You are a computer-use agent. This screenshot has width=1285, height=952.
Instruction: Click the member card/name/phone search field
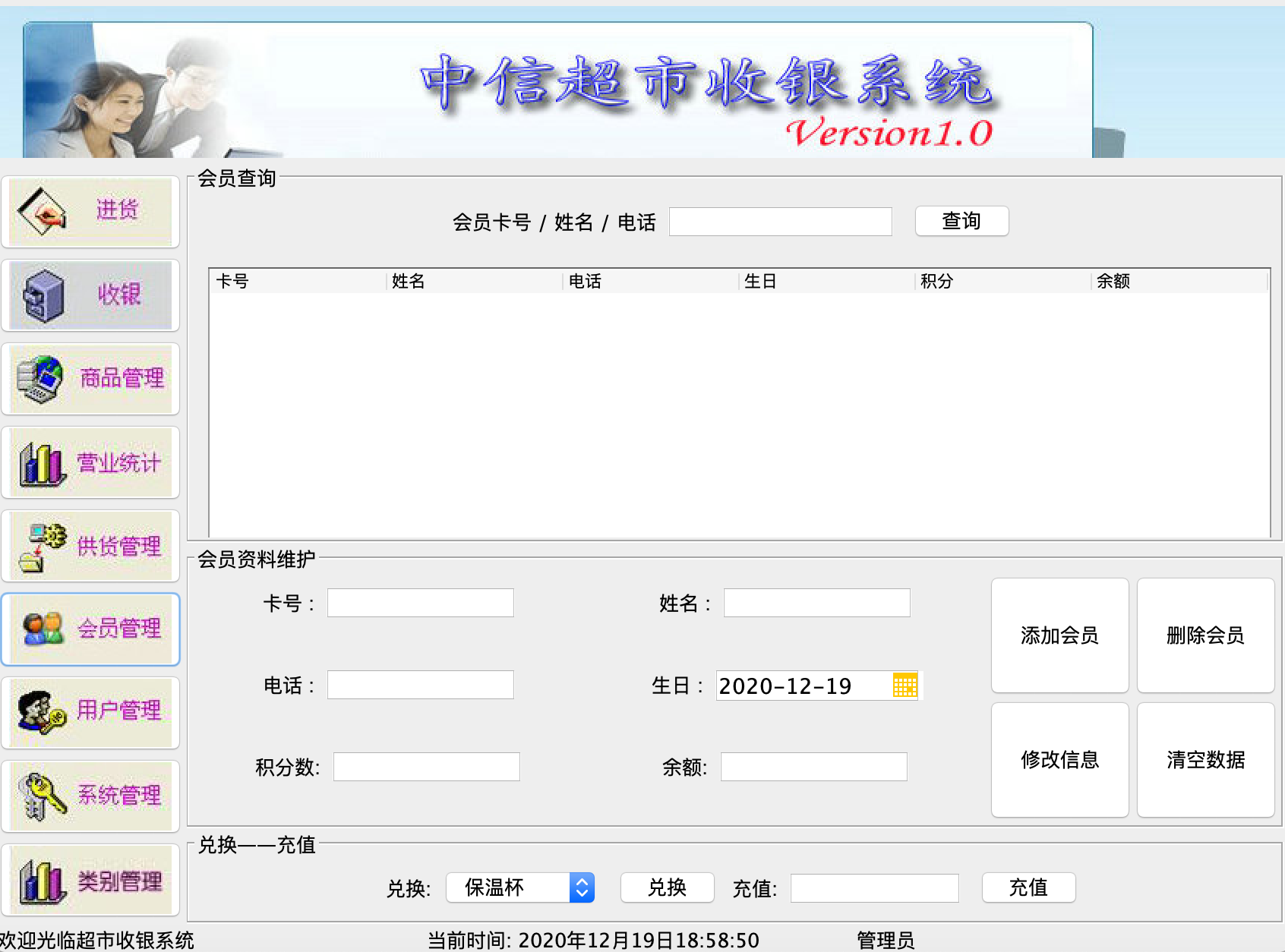point(780,221)
